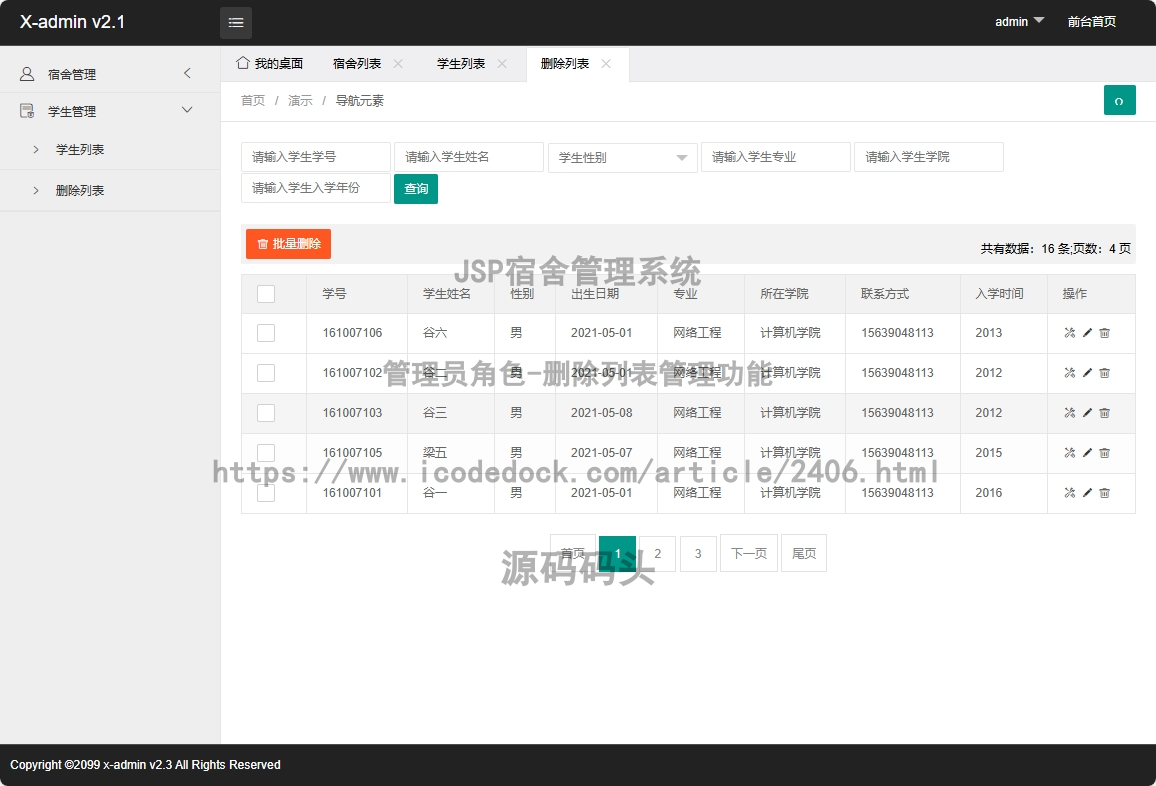Close the 学生列表 tab

[x=502, y=63]
